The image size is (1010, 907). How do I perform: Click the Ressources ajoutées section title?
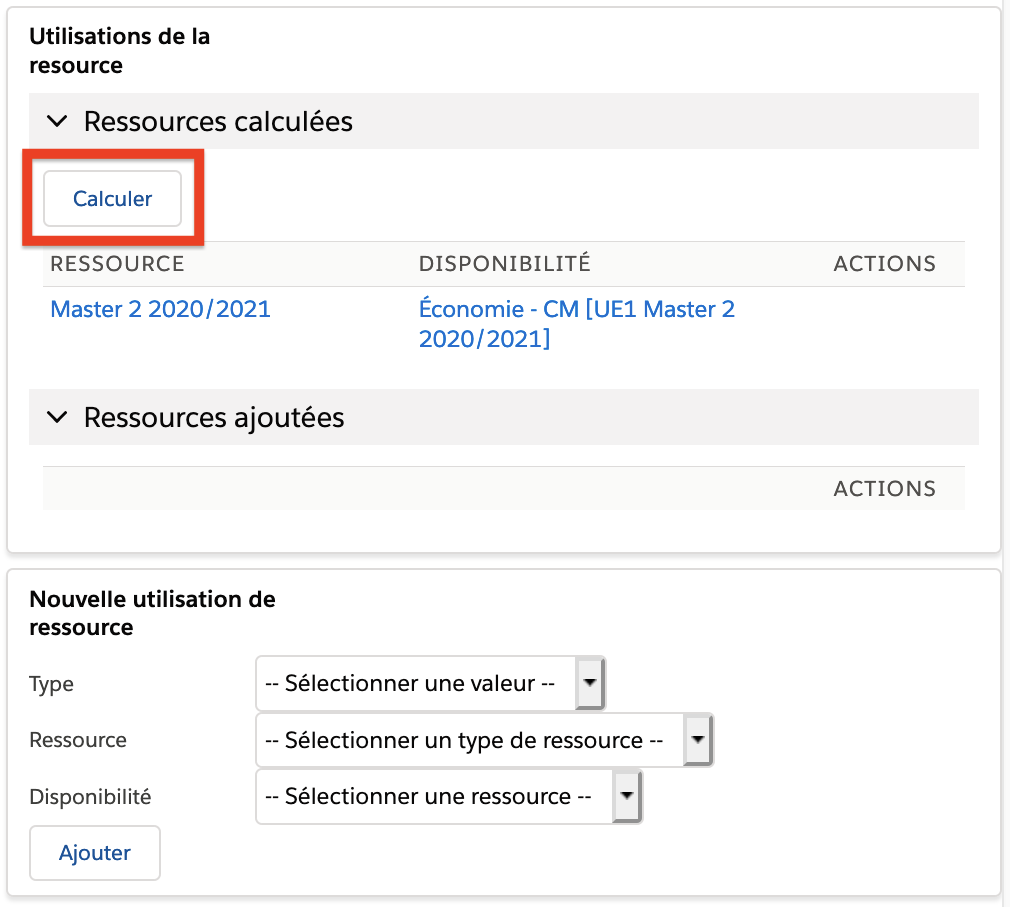[x=214, y=417]
